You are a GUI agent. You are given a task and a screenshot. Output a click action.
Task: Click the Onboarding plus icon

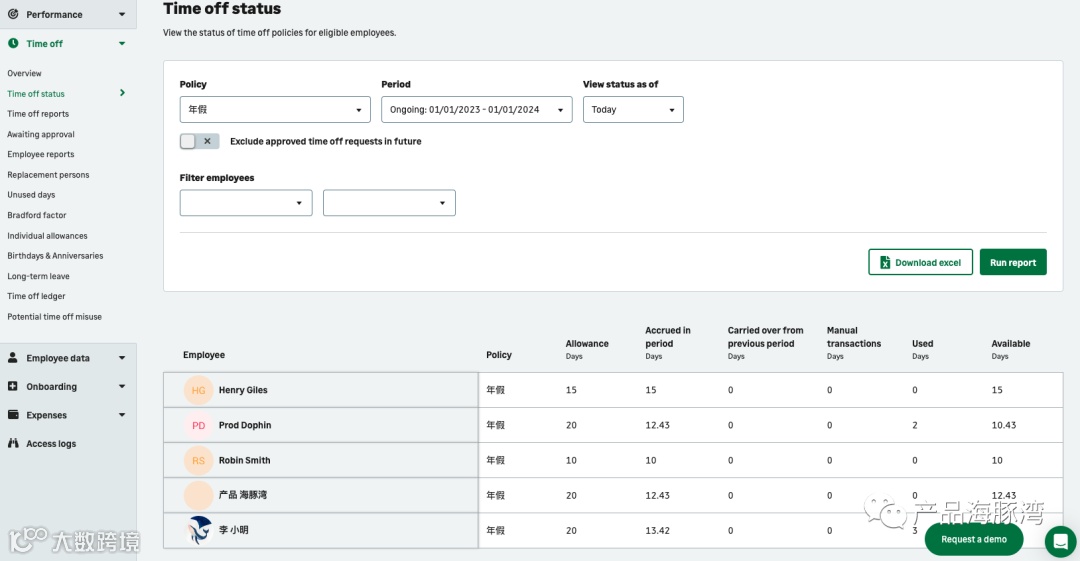(x=13, y=386)
